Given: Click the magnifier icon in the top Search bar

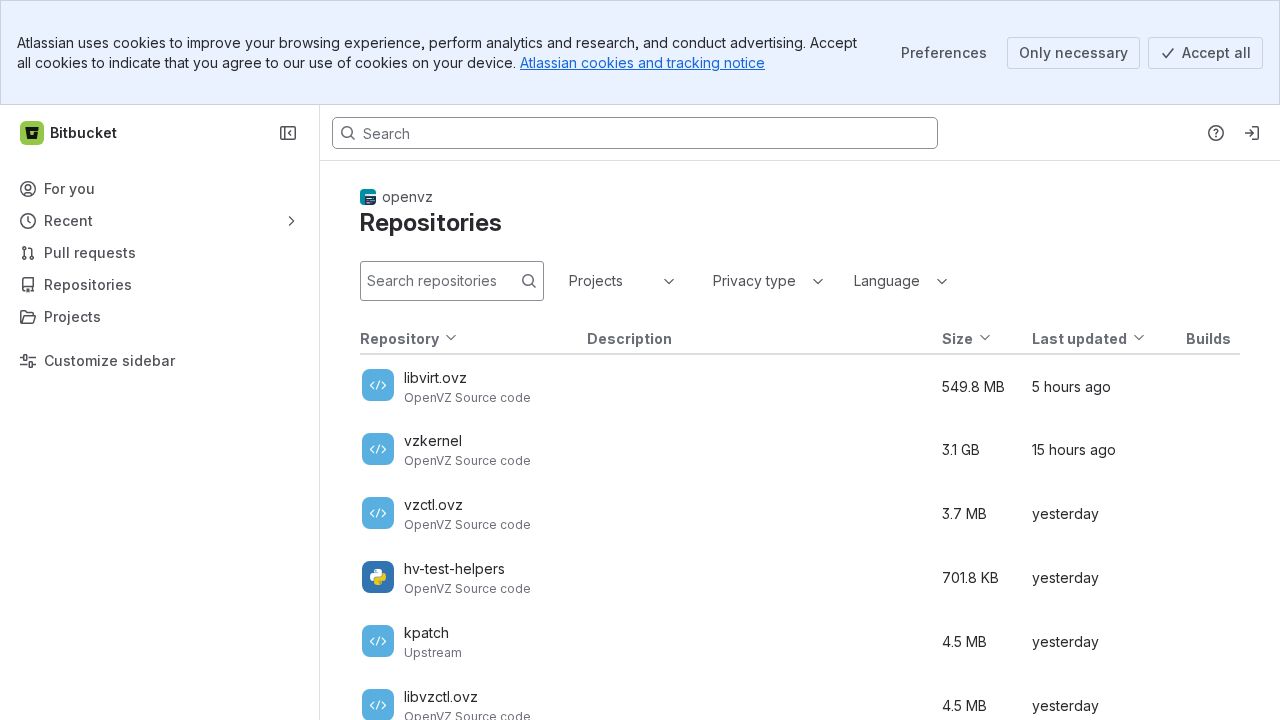Looking at the screenshot, I should [348, 133].
